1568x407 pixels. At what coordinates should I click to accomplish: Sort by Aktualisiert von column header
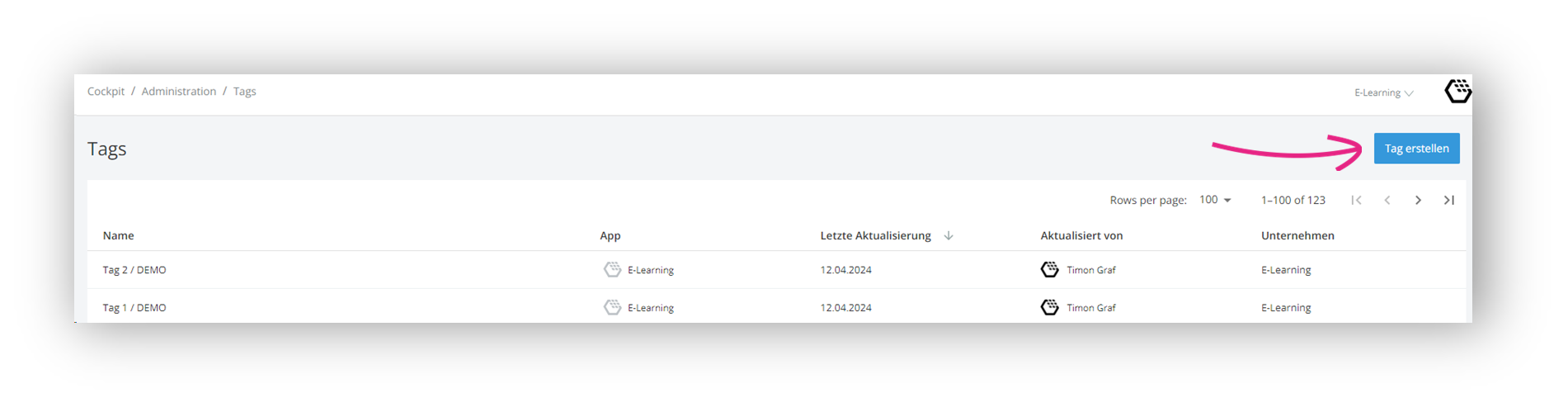(1081, 235)
